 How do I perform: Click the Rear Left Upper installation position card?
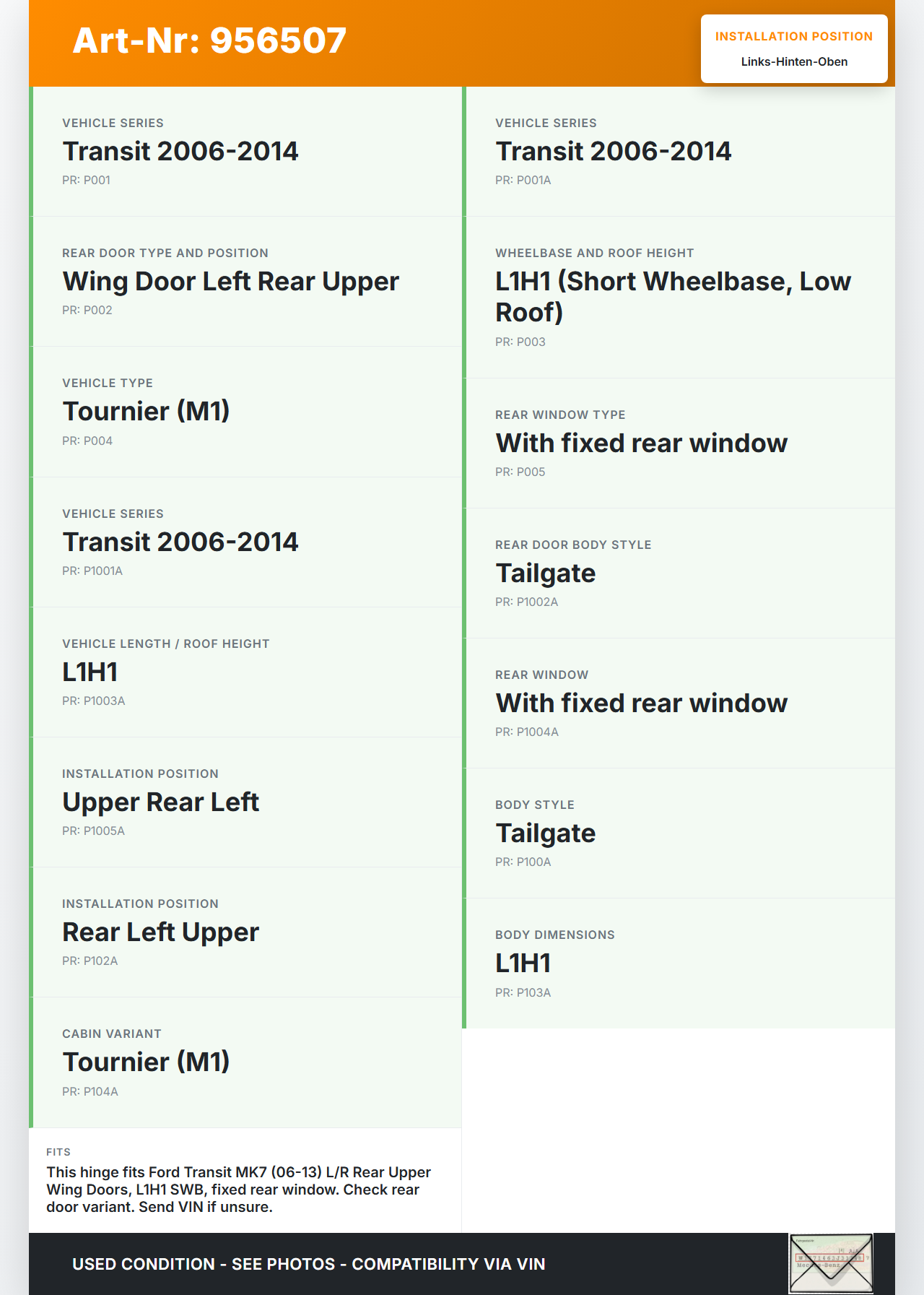pos(247,932)
